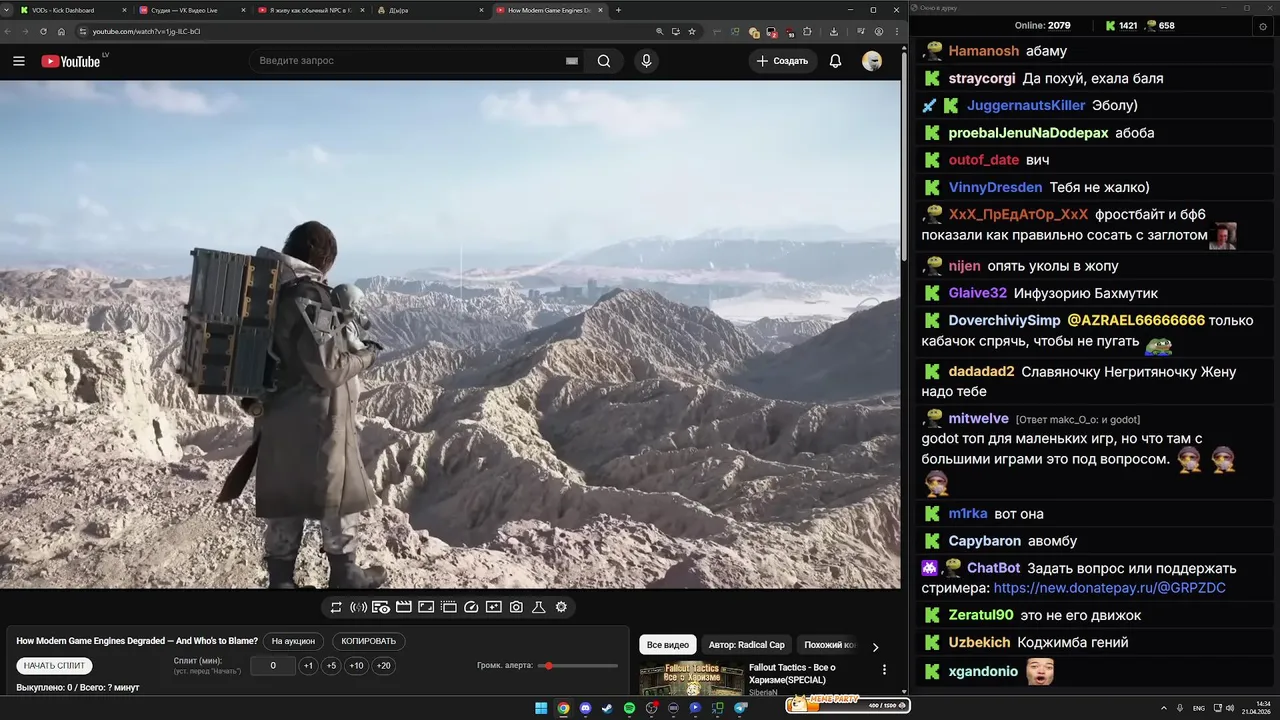Screen dimensions: 1280x720
Task: Click the flask icon in player toolbar
Action: [x=538, y=607]
